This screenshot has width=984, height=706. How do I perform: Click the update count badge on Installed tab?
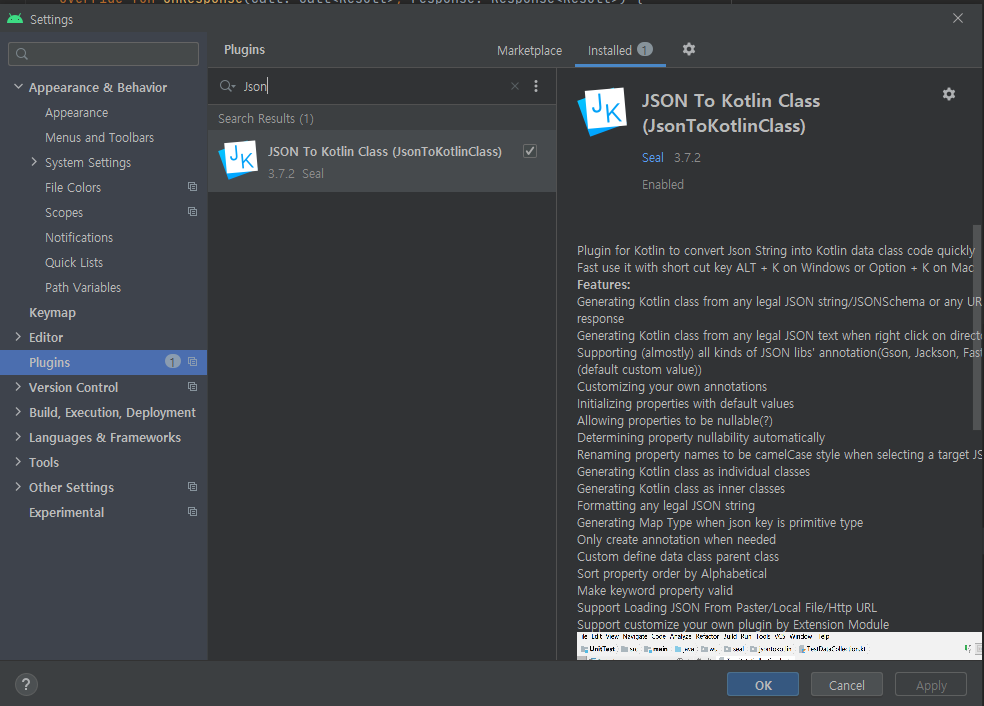click(645, 49)
